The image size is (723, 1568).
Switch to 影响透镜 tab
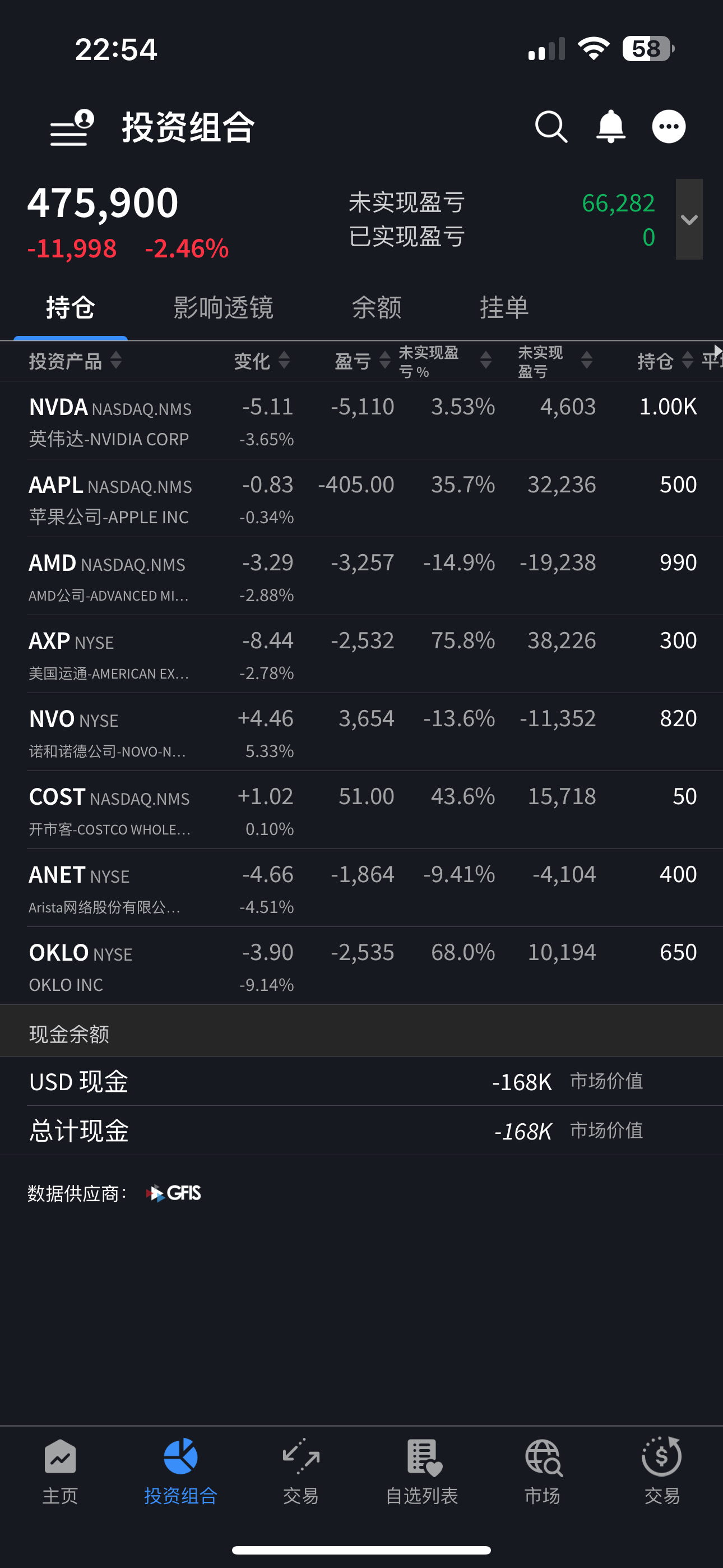(x=224, y=307)
